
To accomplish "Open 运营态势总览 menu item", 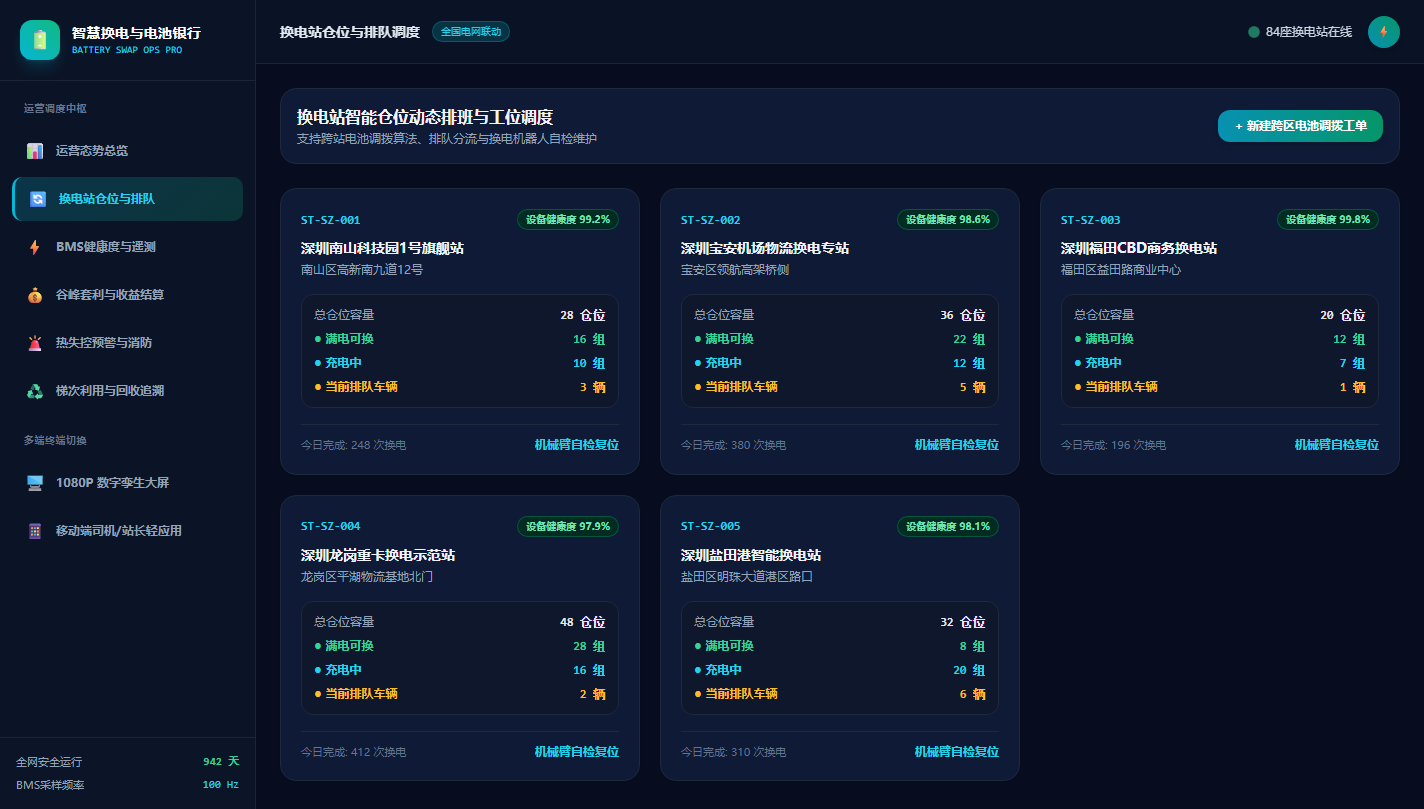I will (127, 151).
